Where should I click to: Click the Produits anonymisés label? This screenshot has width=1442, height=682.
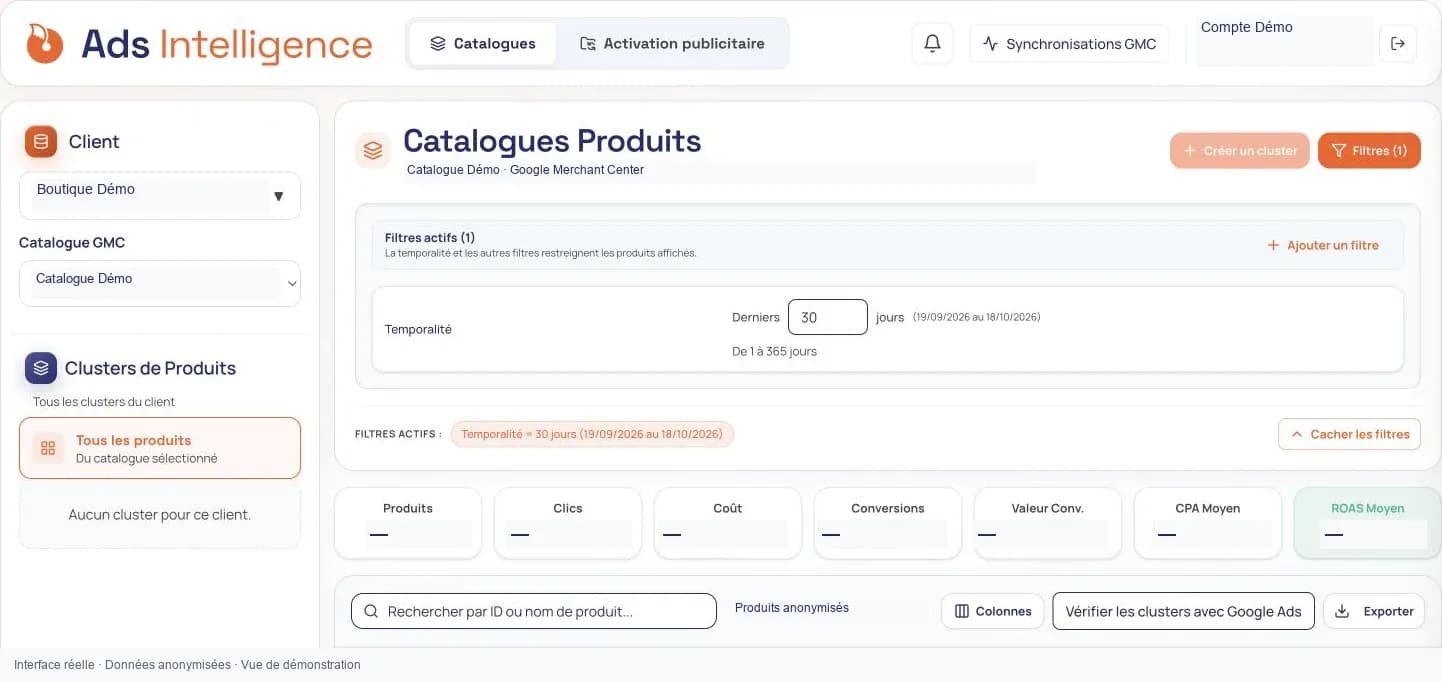[x=792, y=607]
